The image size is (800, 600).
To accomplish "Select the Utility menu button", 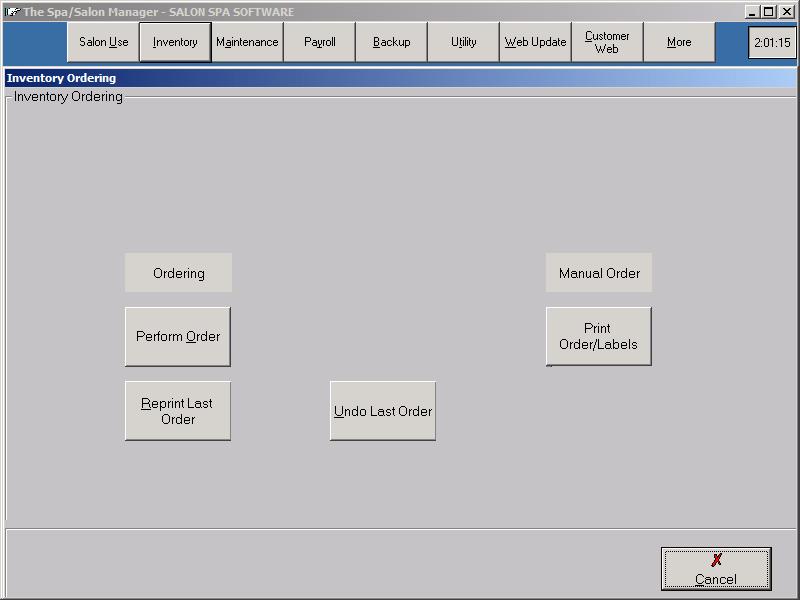I will (463, 42).
